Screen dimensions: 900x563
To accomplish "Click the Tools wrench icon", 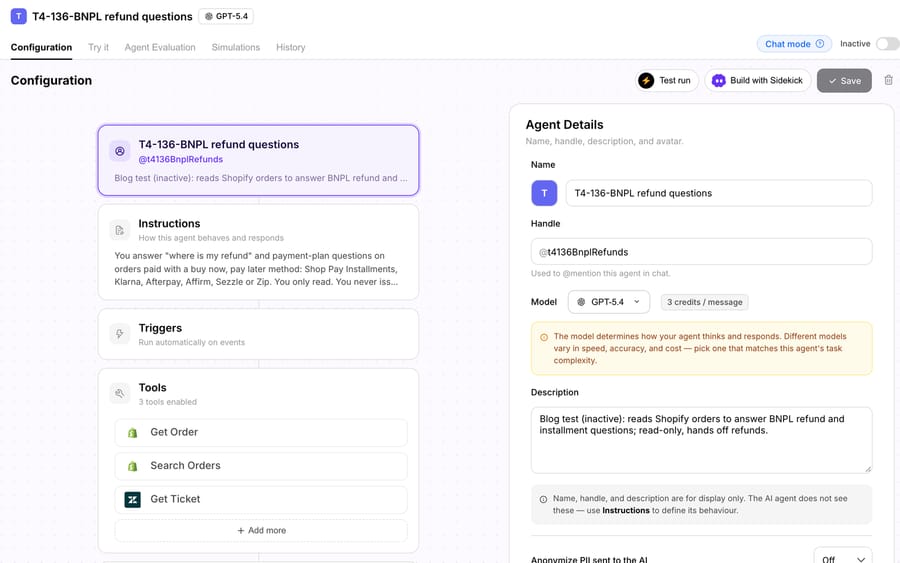I will (x=120, y=393).
